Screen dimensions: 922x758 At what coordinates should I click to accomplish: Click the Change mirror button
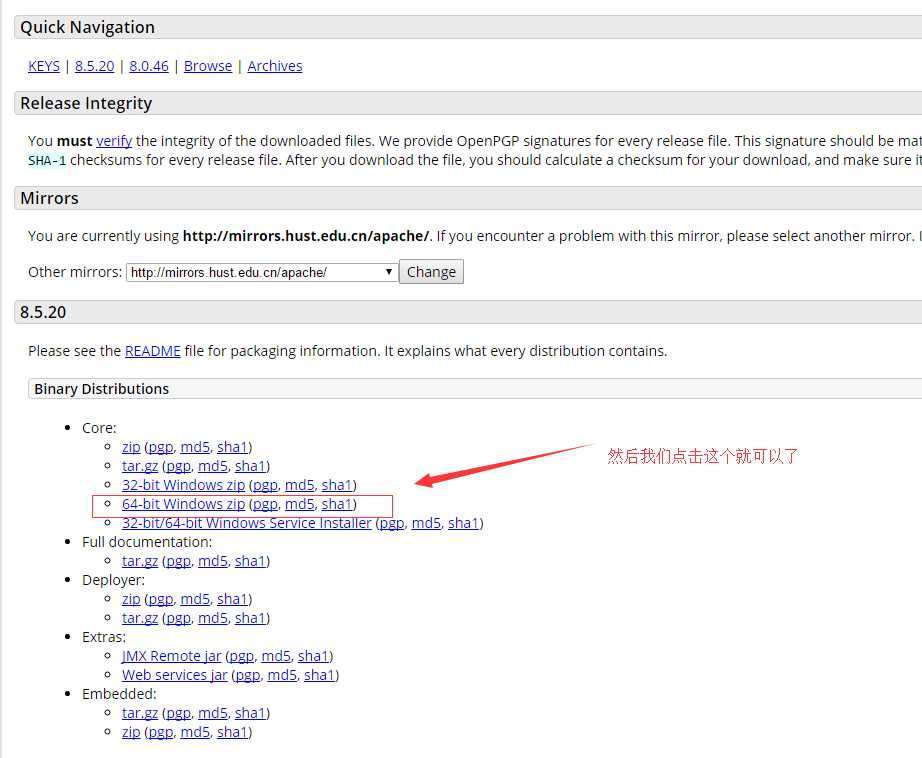(x=432, y=272)
